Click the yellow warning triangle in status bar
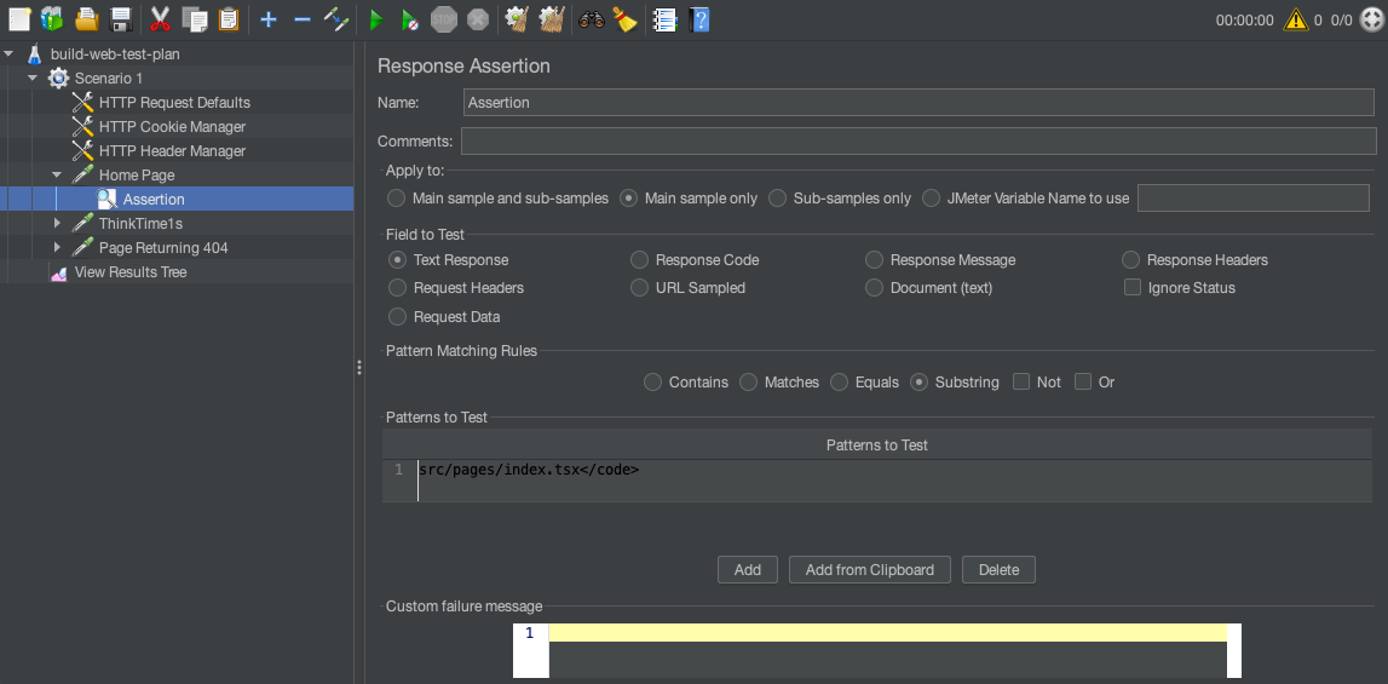The height and width of the screenshot is (684, 1388). pos(1298,17)
